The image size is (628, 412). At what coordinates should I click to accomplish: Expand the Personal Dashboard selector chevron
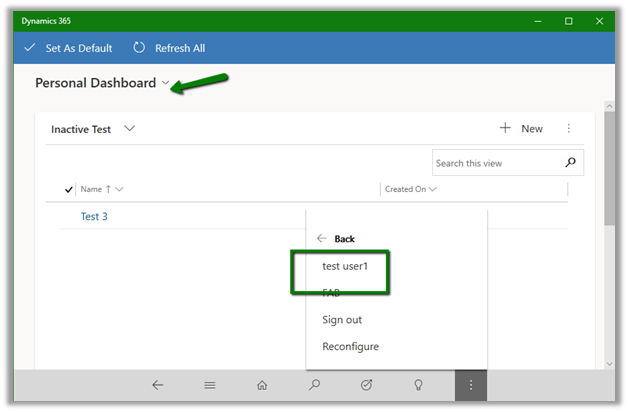(x=166, y=84)
